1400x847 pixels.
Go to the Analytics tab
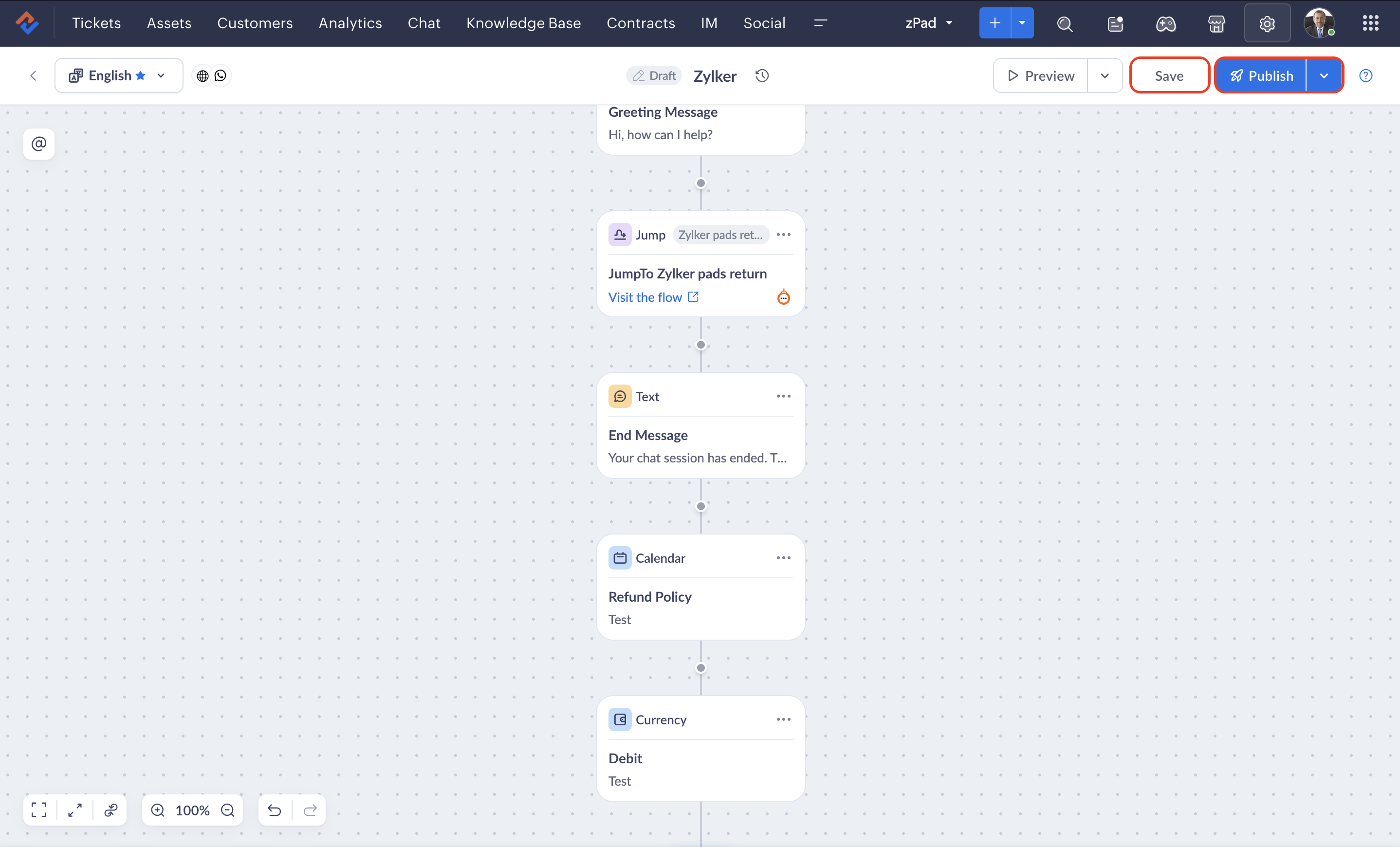(350, 23)
